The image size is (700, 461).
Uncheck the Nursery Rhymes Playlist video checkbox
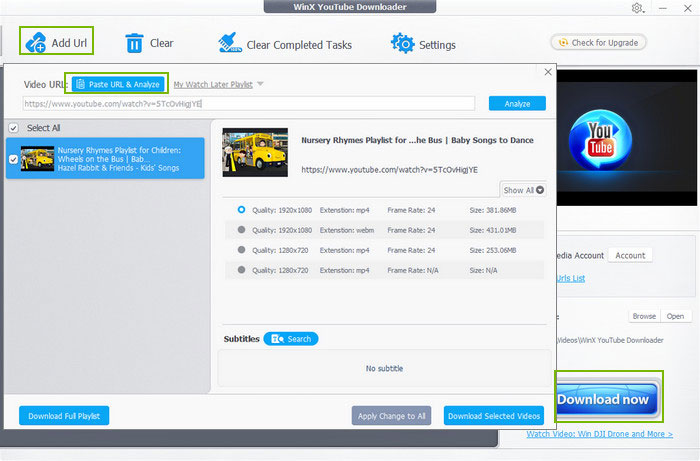click(x=13, y=158)
